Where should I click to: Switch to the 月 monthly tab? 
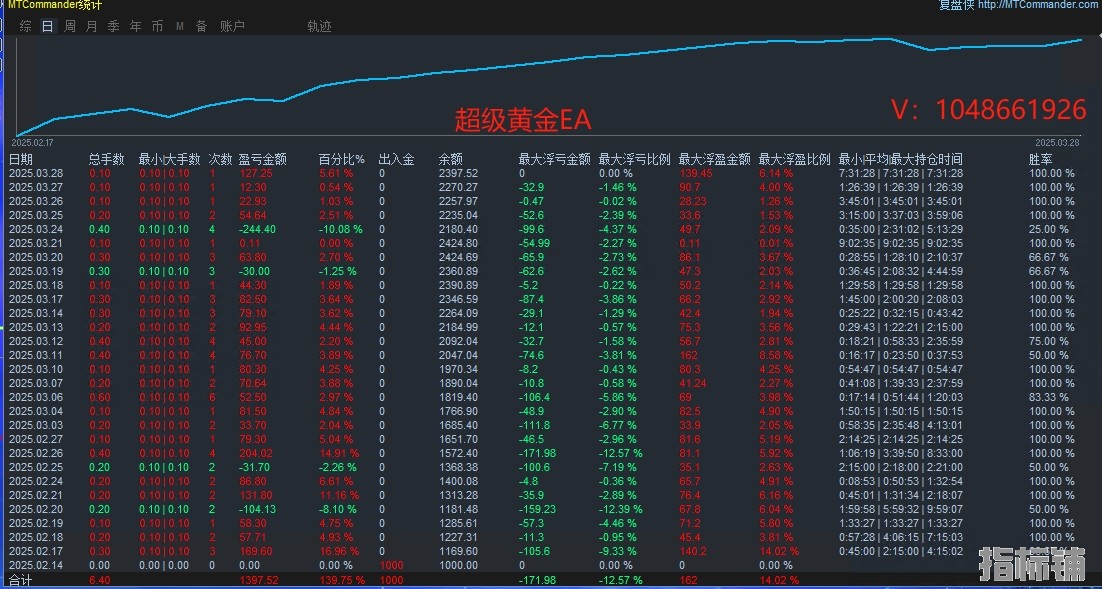tap(92, 27)
